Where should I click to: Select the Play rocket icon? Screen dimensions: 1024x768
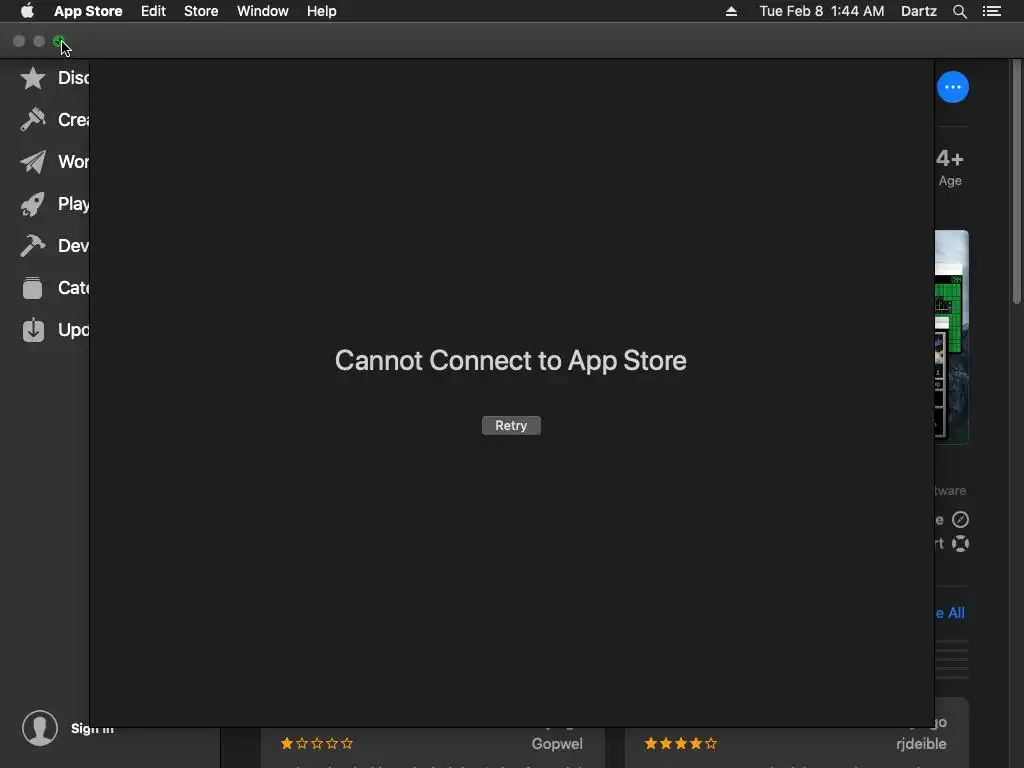click(x=33, y=204)
